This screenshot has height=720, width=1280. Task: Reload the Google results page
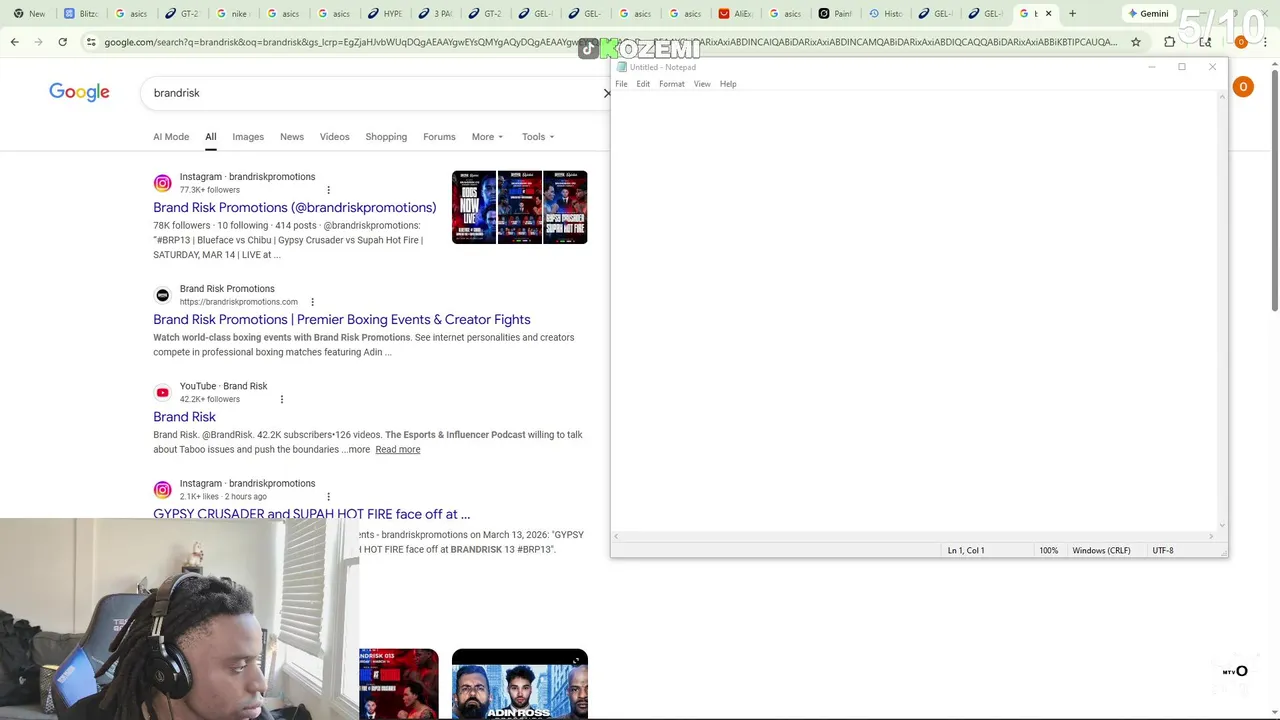(62, 42)
